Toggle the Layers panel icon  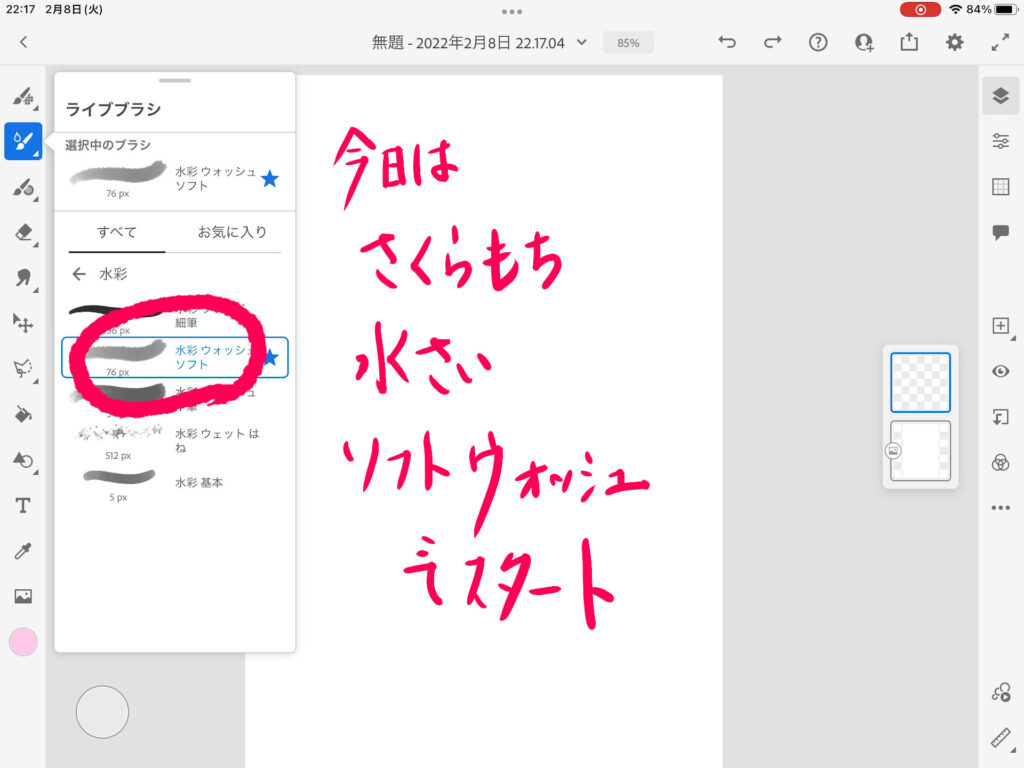1000,96
